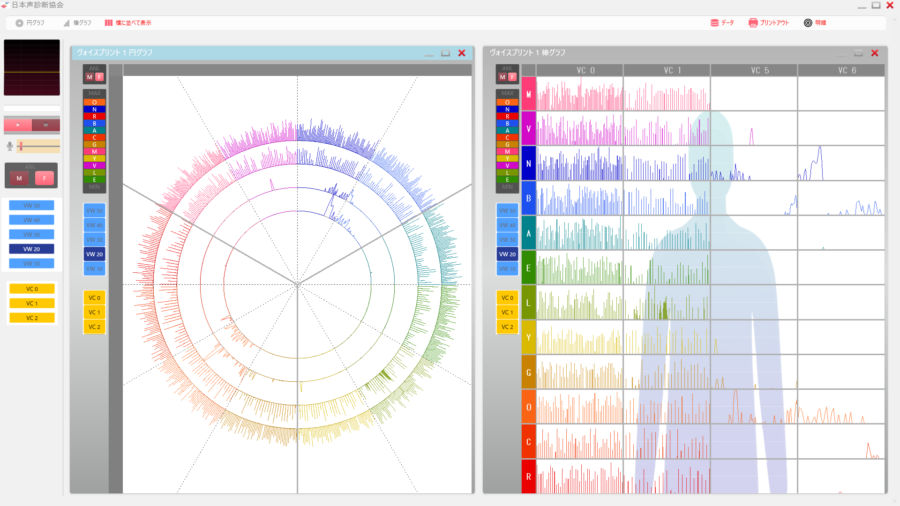Select VC 0 in the left sidebar
The width and height of the screenshot is (900, 506).
[x=31, y=289]
